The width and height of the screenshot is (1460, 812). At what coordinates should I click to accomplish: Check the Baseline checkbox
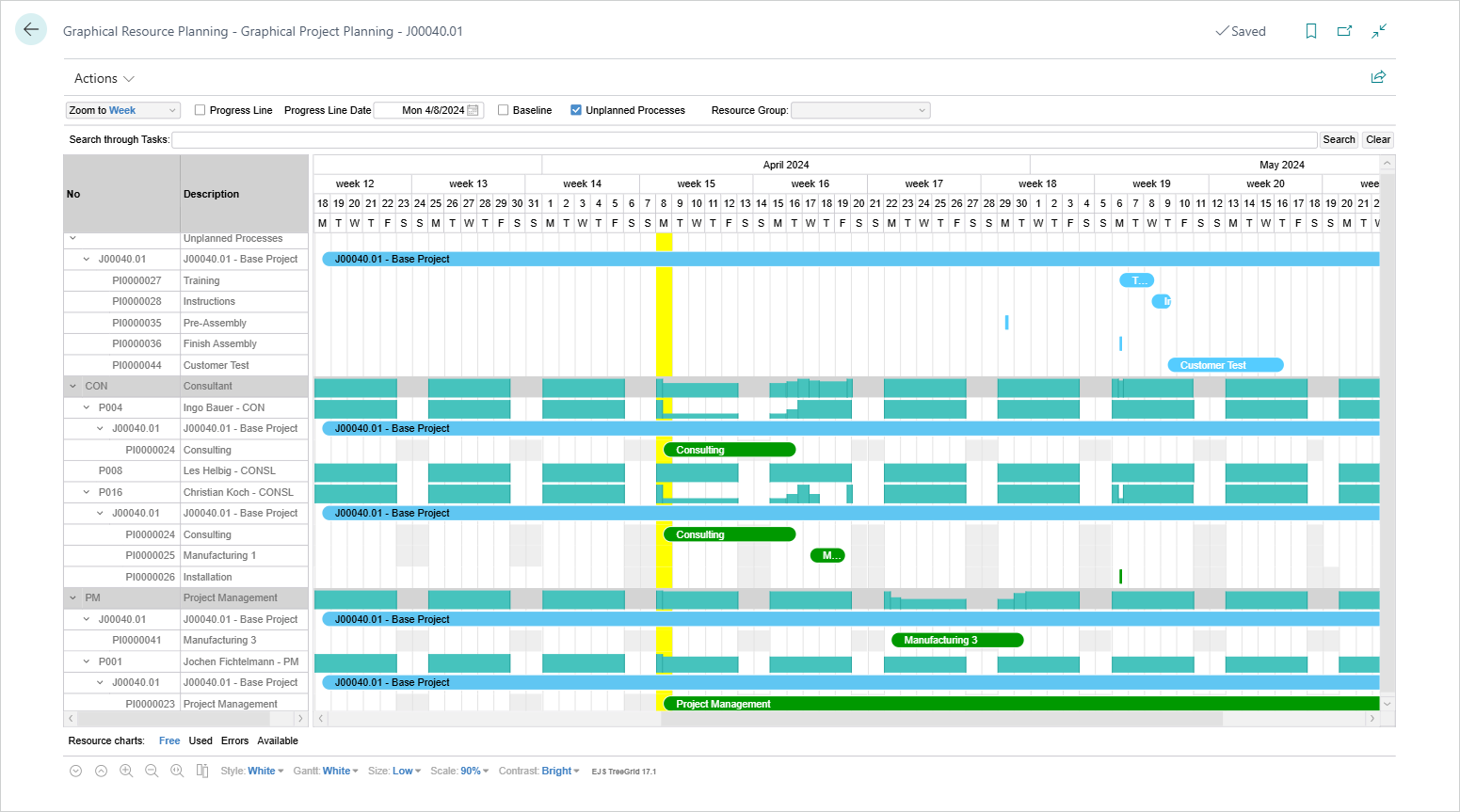(x=503, y=109)
